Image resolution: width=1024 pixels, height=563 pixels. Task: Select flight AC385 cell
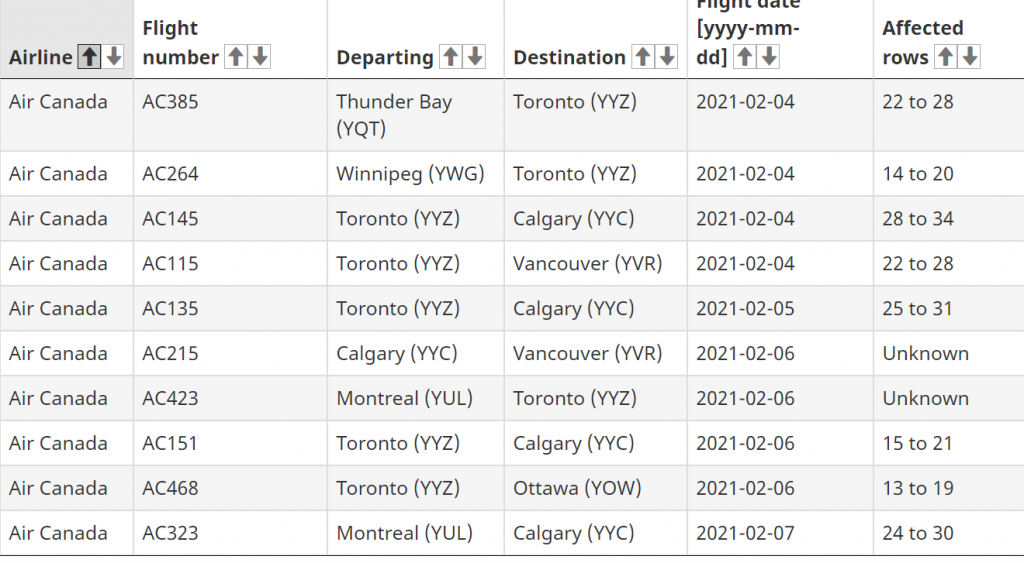pos(231,115)
